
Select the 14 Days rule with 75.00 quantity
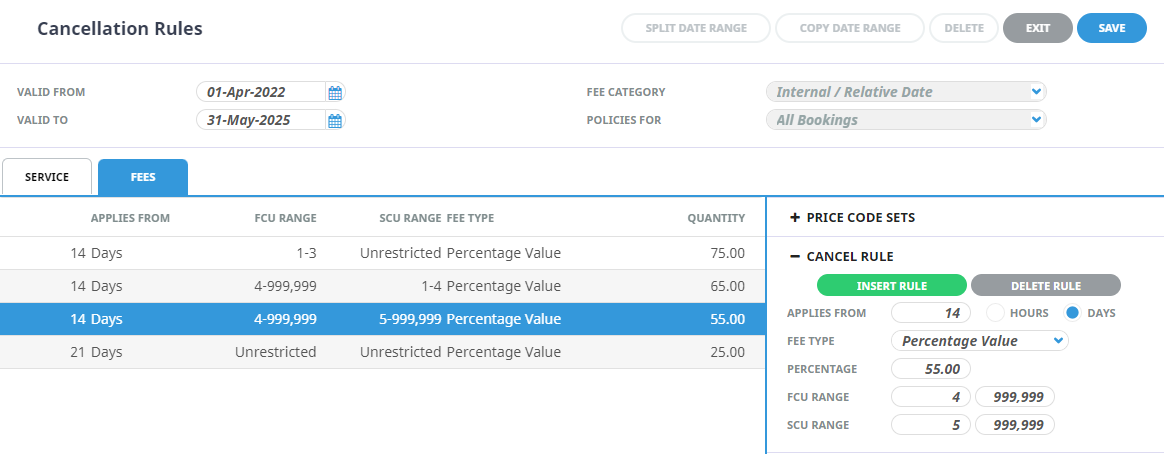[x=380, y=253]
